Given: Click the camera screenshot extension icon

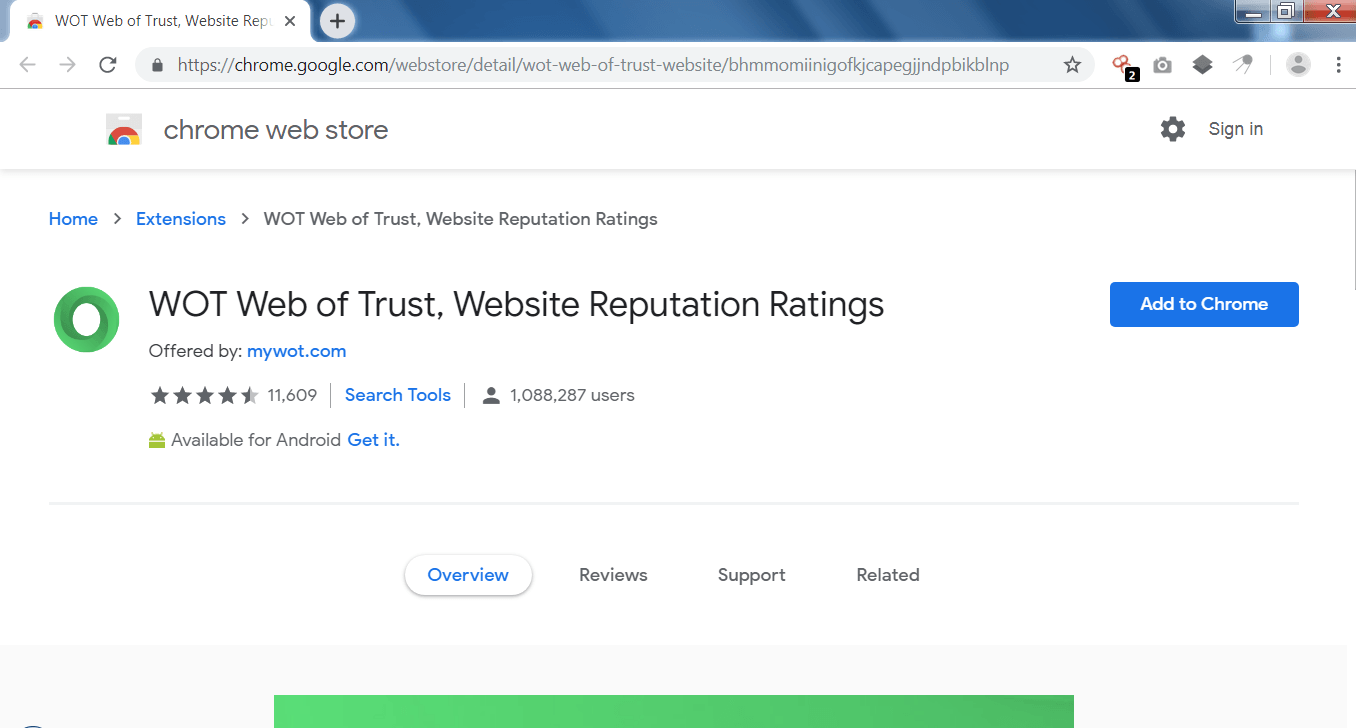Looking at the screenshot, I should click(1162, 65).
